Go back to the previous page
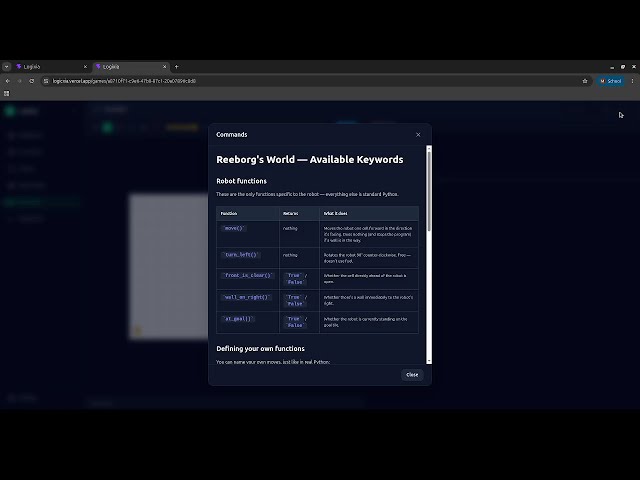 [8, 81]
